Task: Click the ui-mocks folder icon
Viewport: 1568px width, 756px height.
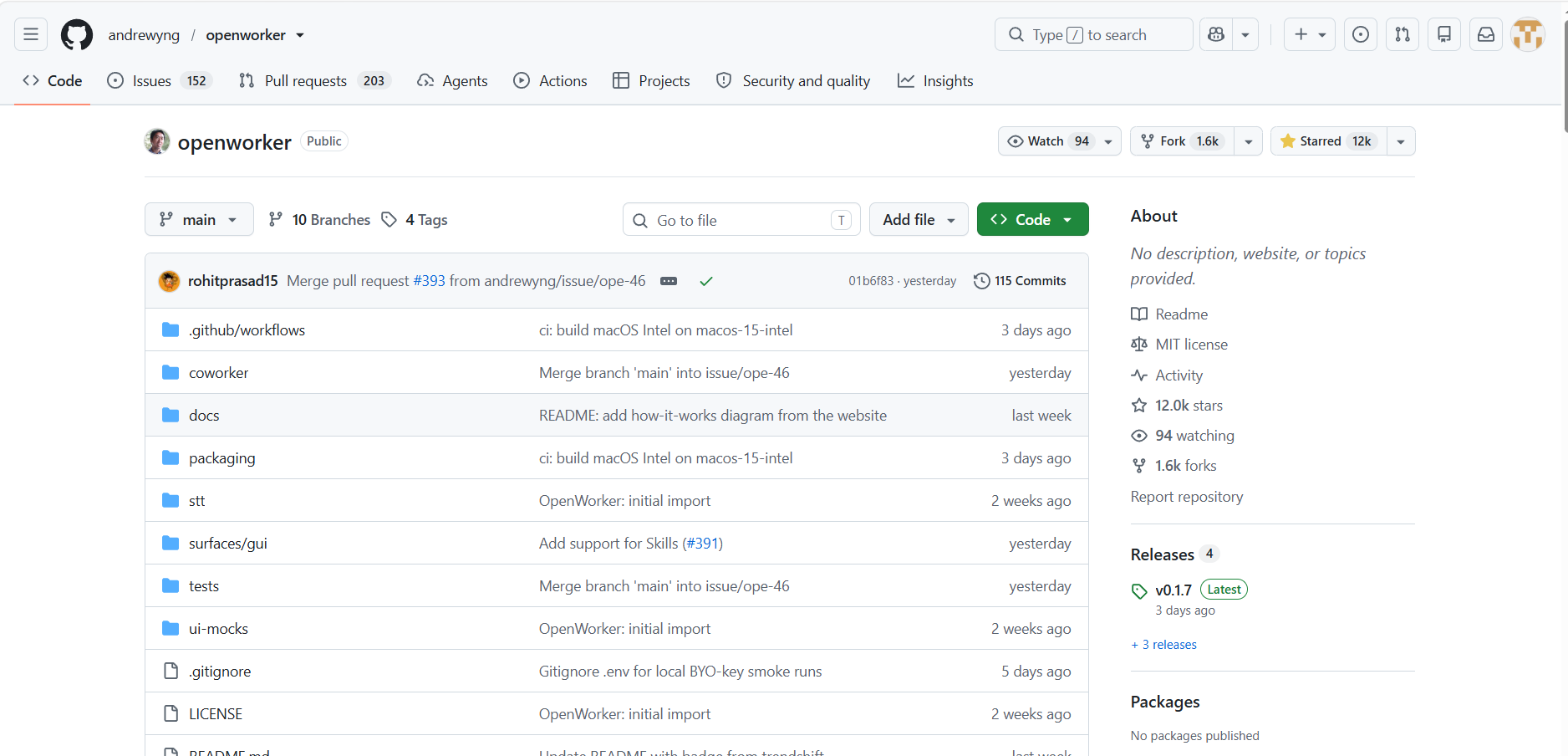Action: pos(171,628)
